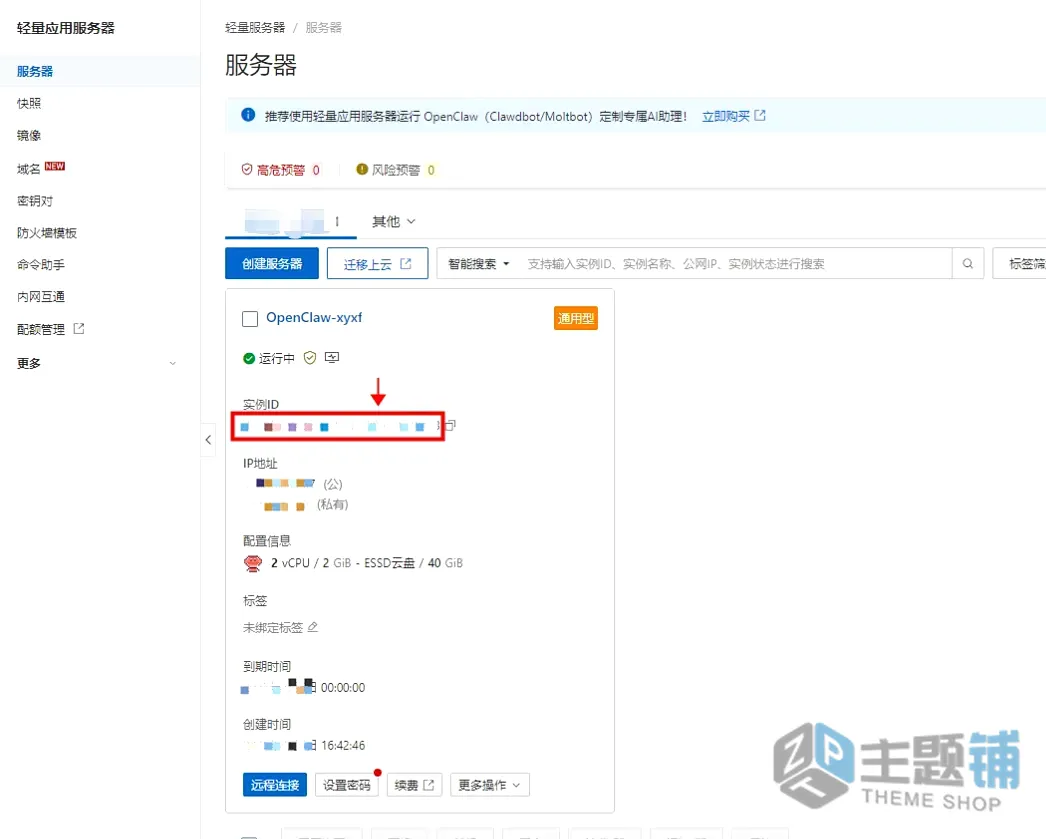Viewport: 1046px width, 839px height.
Task: Click the 迁移上云 button
Action: [378, 263]
